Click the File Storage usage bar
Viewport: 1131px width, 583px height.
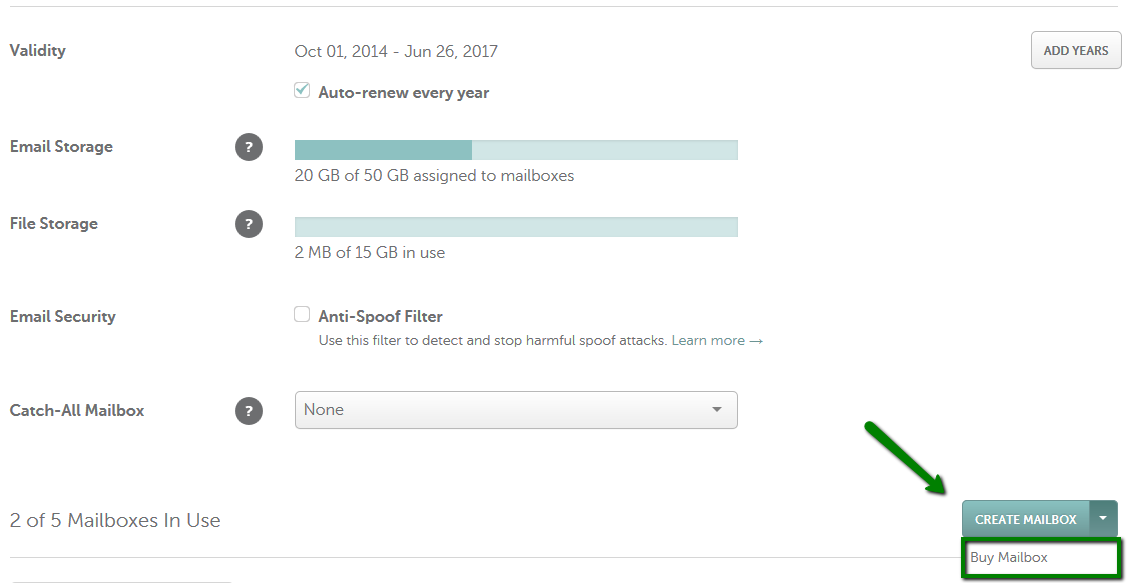[x=516, y=227]
